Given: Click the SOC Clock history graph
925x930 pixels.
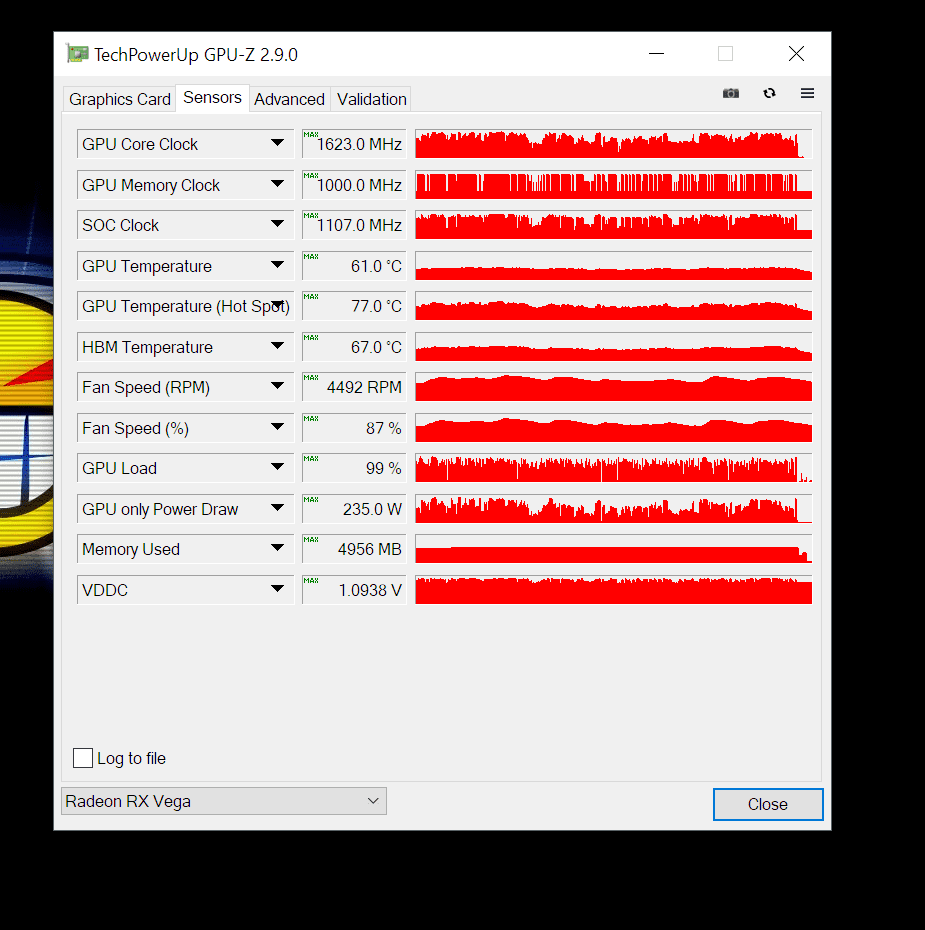Looking at the screenshot, I should 614,225.
